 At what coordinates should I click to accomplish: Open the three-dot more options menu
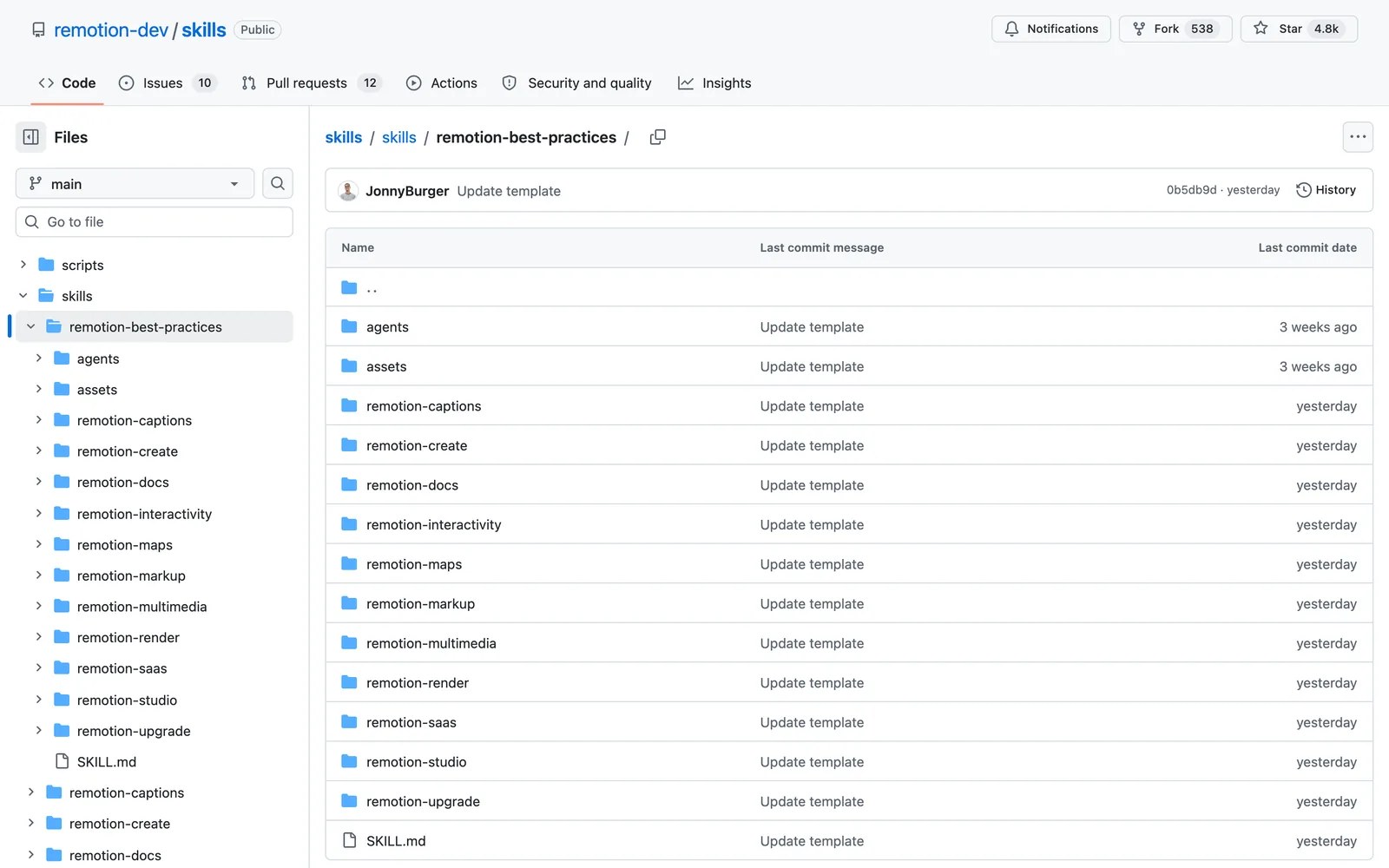pyautogui.click(x=1358, y=137)
